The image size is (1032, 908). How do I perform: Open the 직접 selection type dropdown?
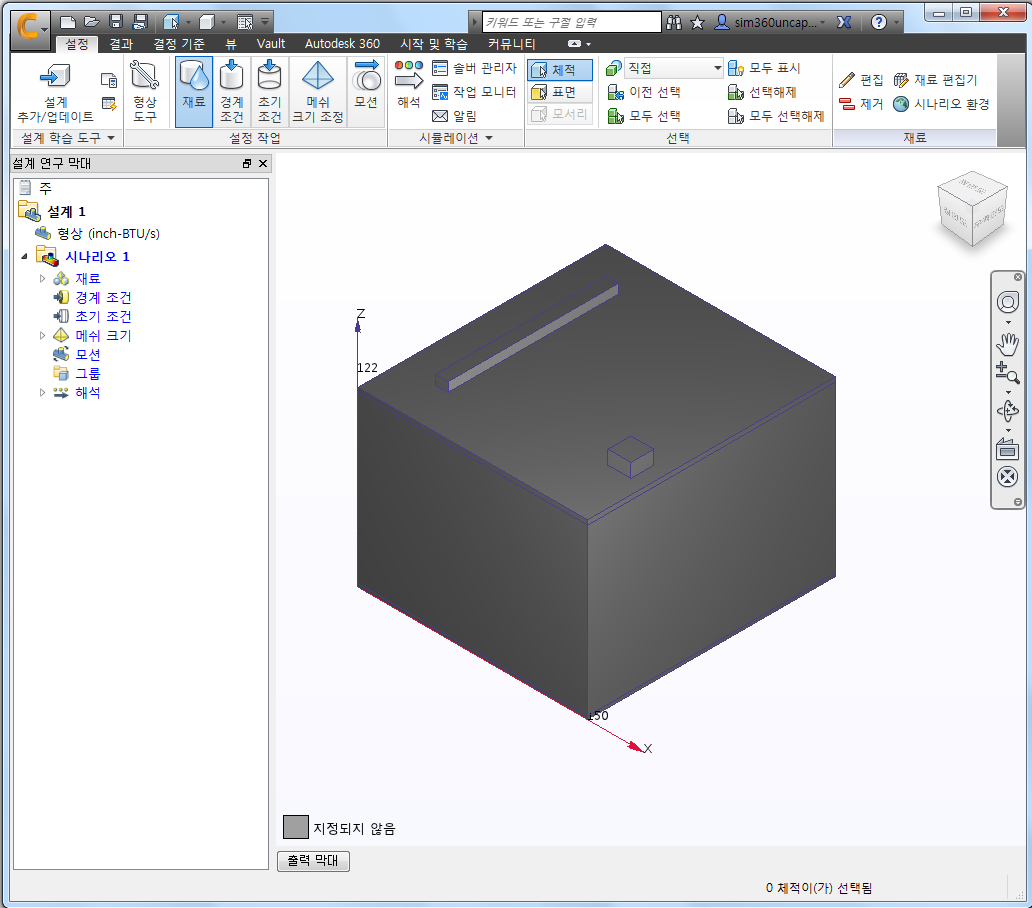tap(673, 68)
